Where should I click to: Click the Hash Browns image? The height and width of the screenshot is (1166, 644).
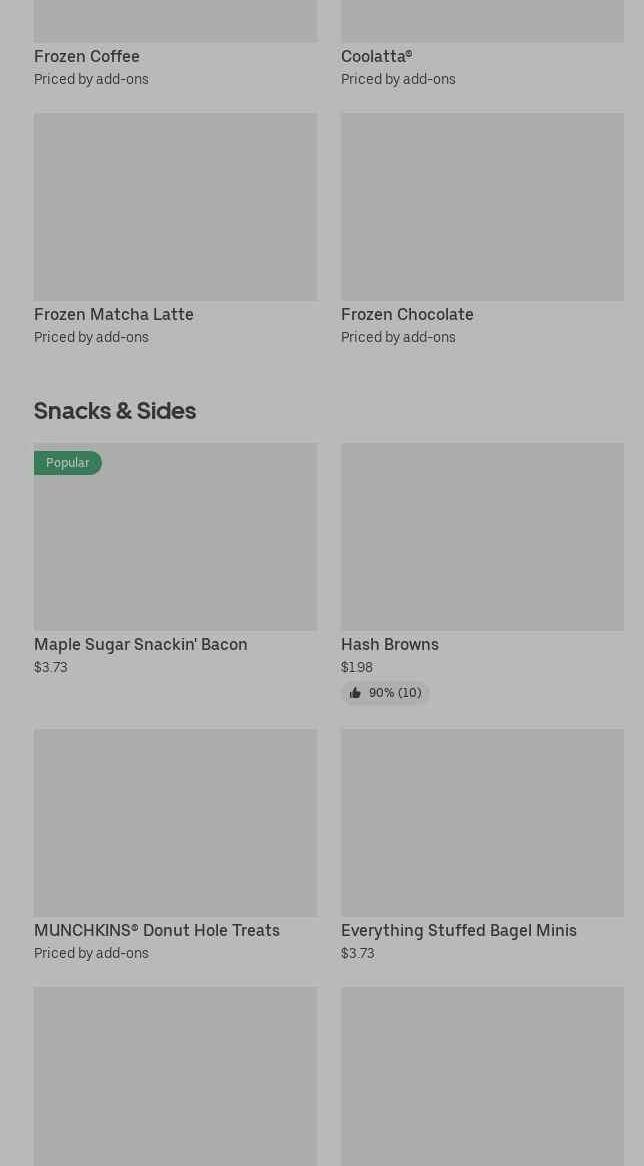[x=482, y=537]
